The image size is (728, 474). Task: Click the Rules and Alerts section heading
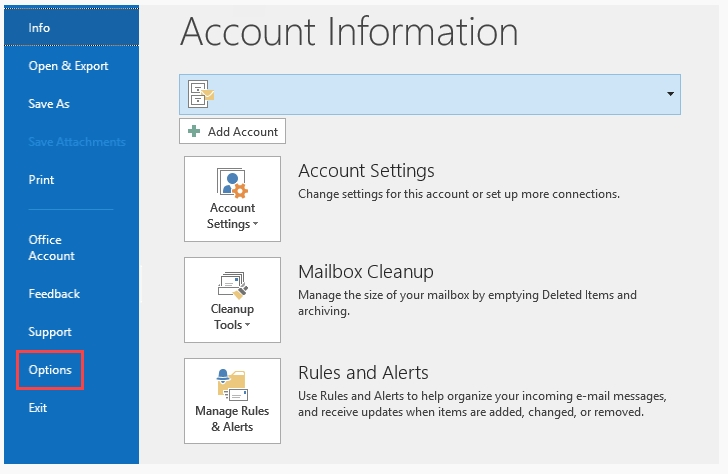tap(363, 372)
